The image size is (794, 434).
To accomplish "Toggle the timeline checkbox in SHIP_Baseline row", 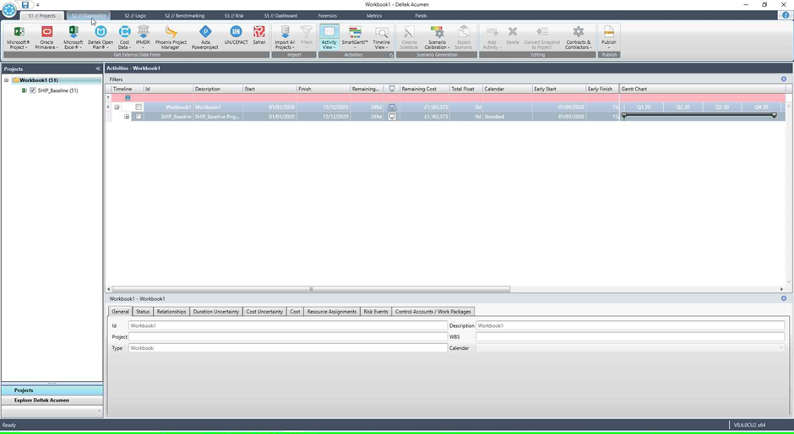I will (138, 116).
